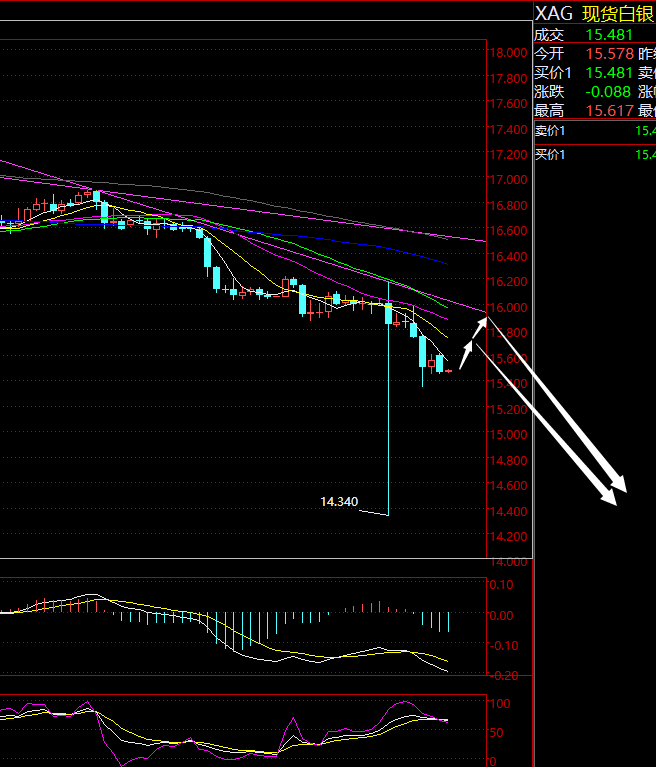Screen dimensions: 656x767
Task: Click the 15.617 daily high value
Action: click(610, 111)
